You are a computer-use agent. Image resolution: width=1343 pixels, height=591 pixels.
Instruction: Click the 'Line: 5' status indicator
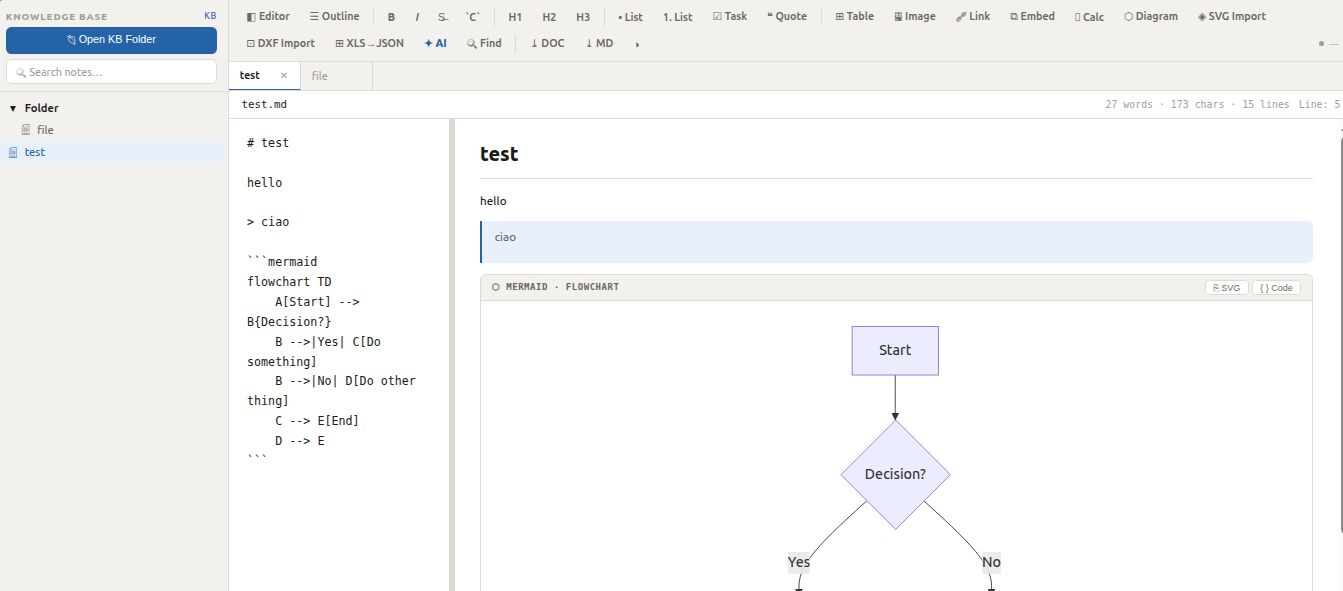(1319, 104)
